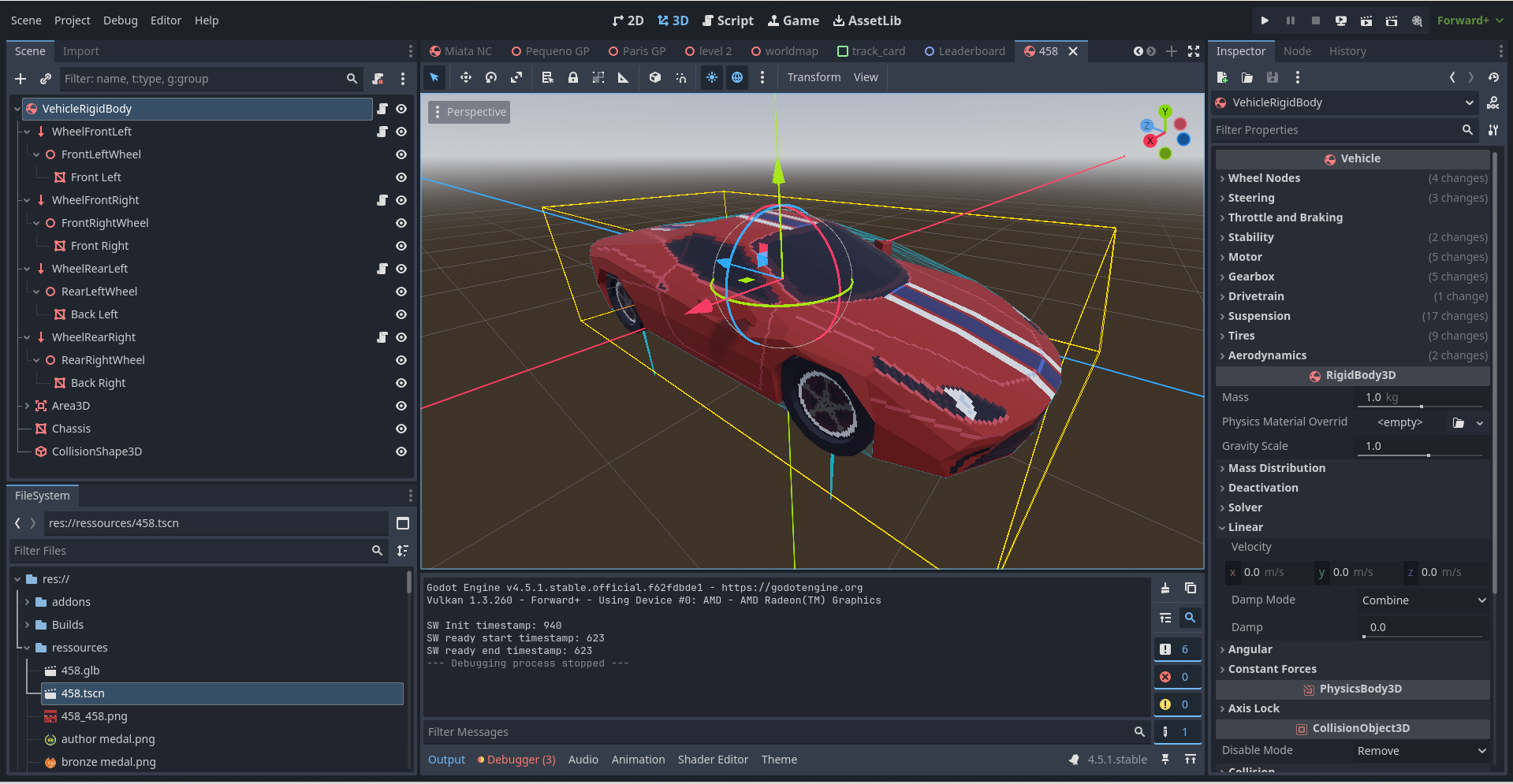Select the Move mode tool in viewport toolbar
The image size is (1513, 784).
(x=466, y=77)
